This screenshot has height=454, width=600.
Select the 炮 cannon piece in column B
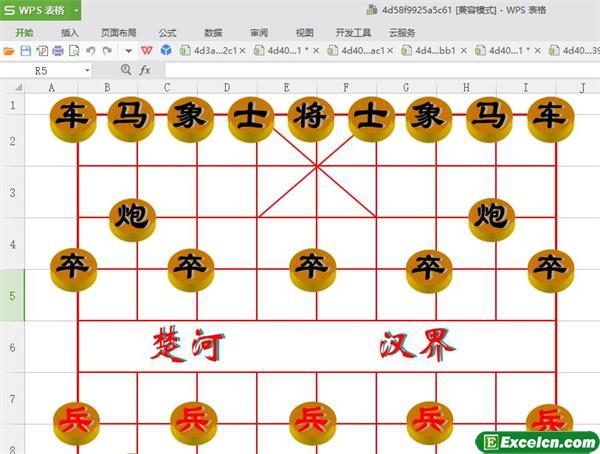point(132,219)
